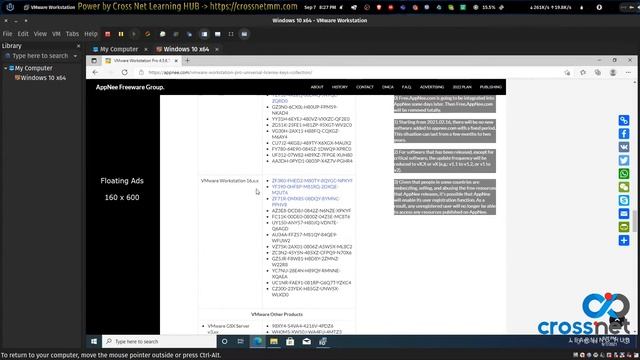Click the browser back arrow
This screenshot has width=640, height=360.
point(95,72)
